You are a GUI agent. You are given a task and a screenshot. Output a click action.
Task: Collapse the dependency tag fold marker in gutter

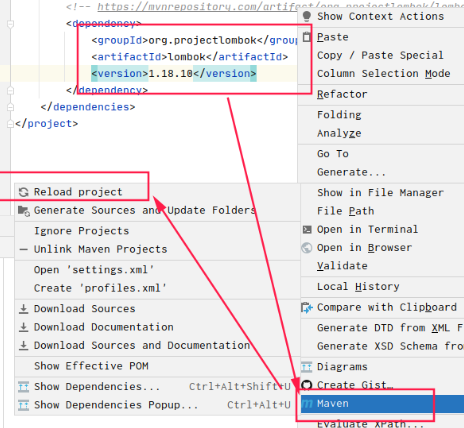[10, 24]
